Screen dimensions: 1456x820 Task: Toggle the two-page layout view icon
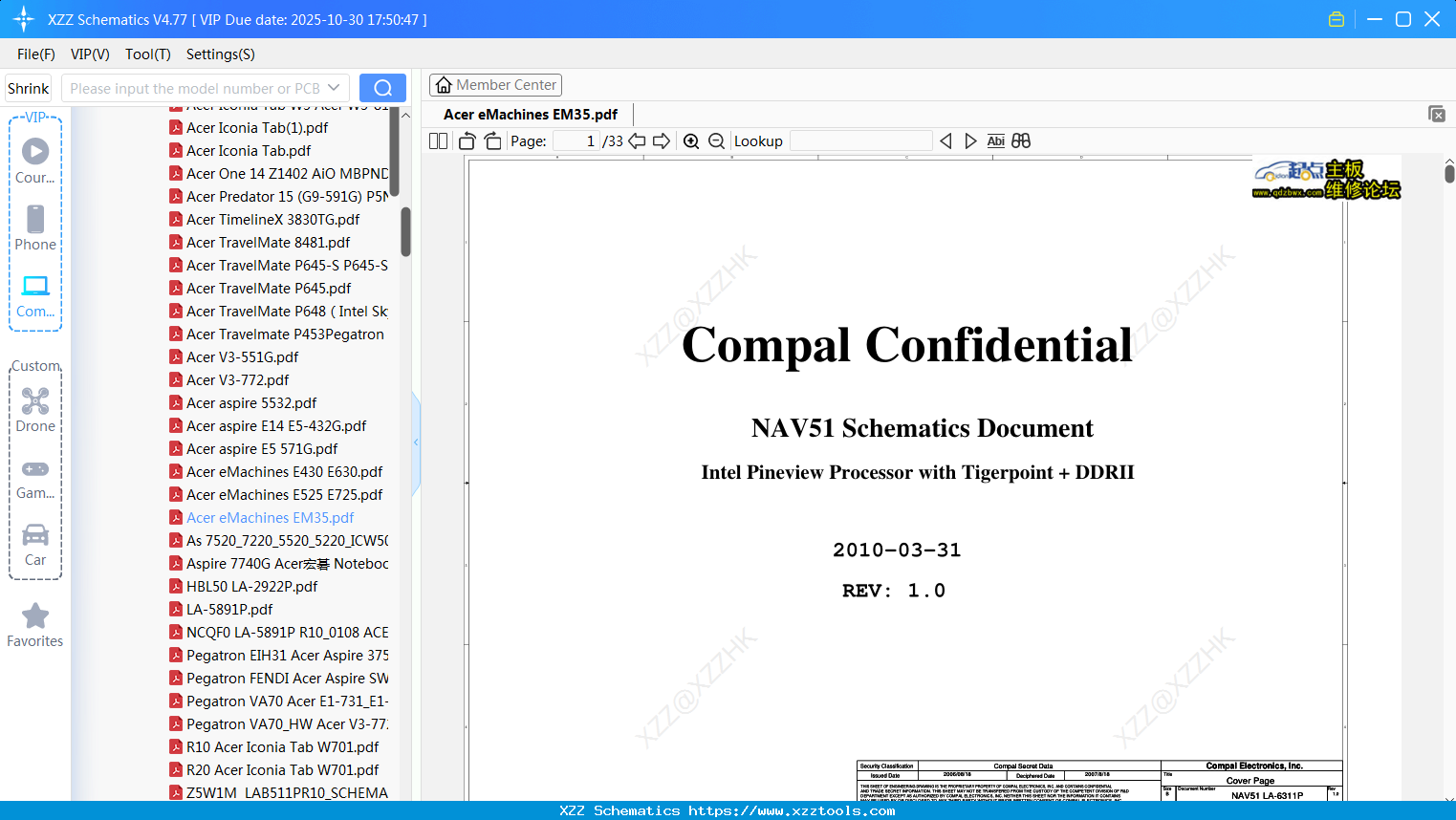click(x=439, y=141)
